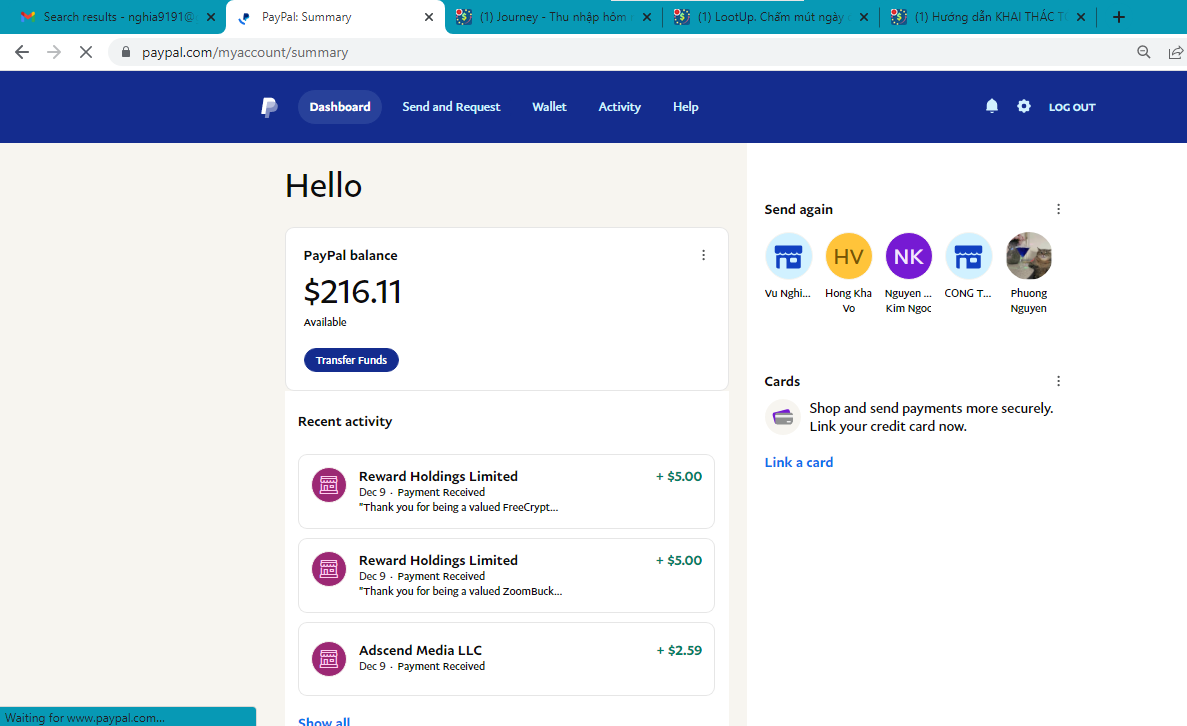Click the credit card icon under Cards
The height and width of the screenshot is (726, 1187).
click(x=783, y=417)
